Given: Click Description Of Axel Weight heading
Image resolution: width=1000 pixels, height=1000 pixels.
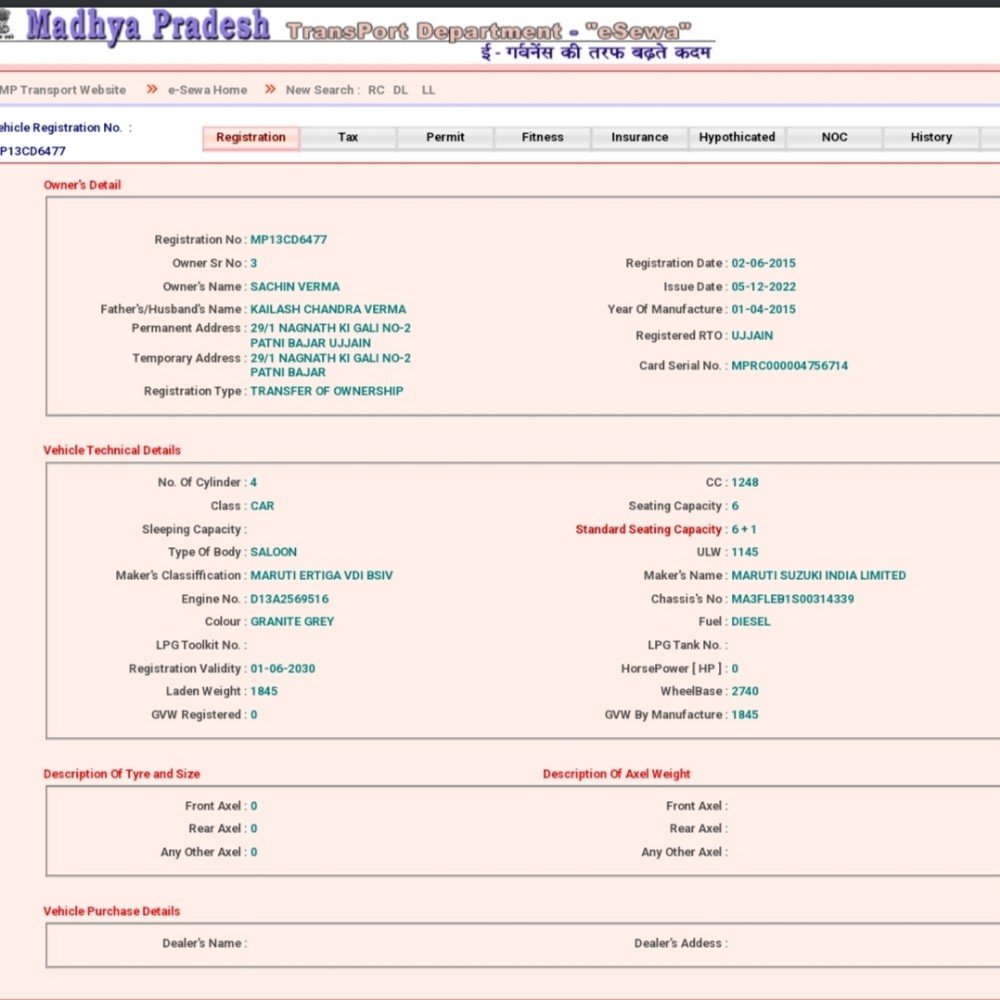Looking at the screenshot, I should click(617, 774).
